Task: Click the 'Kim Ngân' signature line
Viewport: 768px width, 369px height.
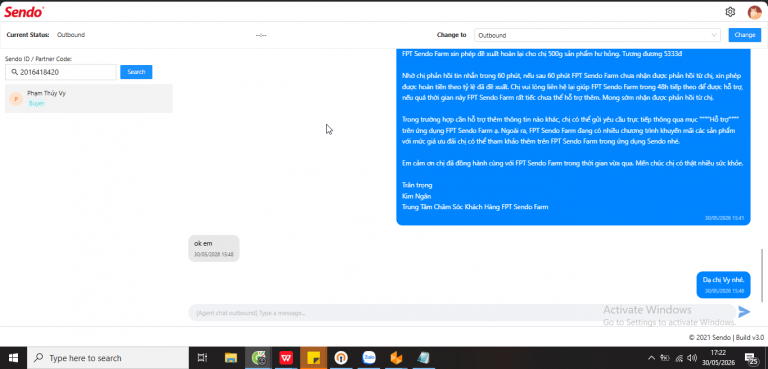Action: 416,196
